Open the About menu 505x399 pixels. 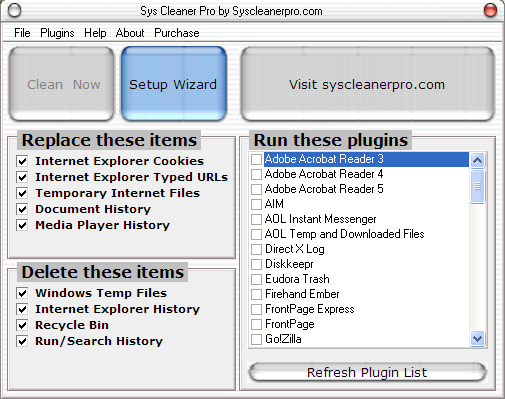(130, 33)
